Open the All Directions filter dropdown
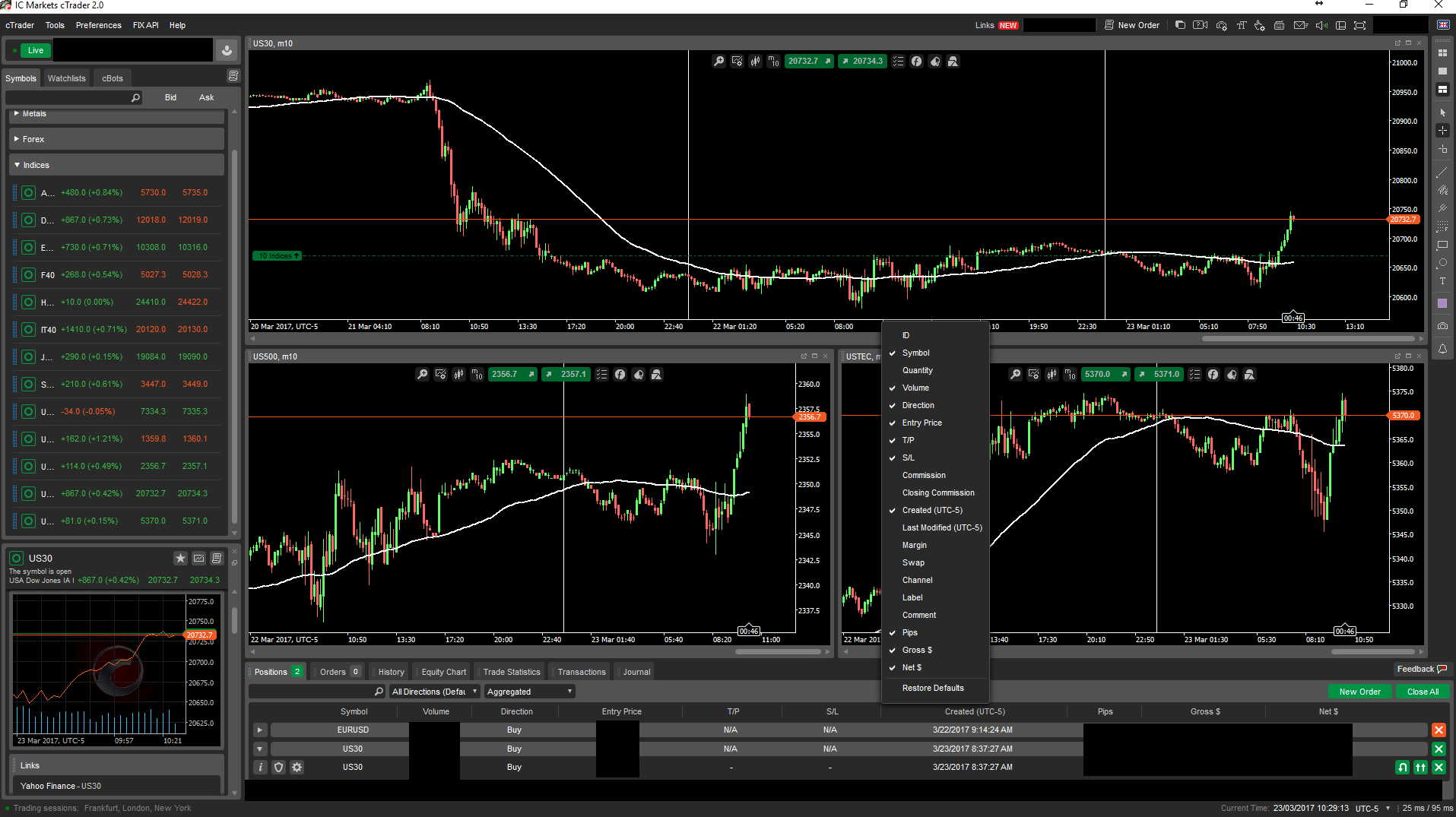 (434, 692)
